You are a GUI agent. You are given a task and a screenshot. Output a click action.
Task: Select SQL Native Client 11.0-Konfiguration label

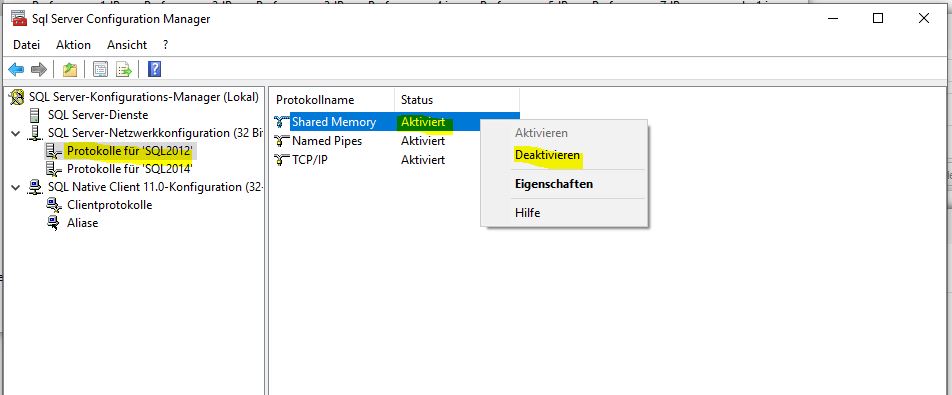(x=155, y=187)
